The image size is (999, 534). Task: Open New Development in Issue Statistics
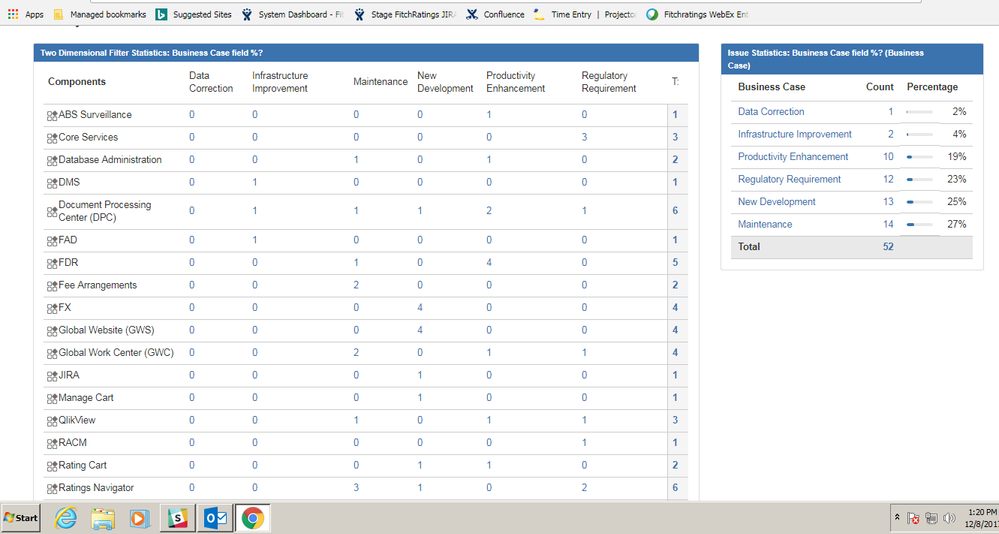(x=777, y=202)
